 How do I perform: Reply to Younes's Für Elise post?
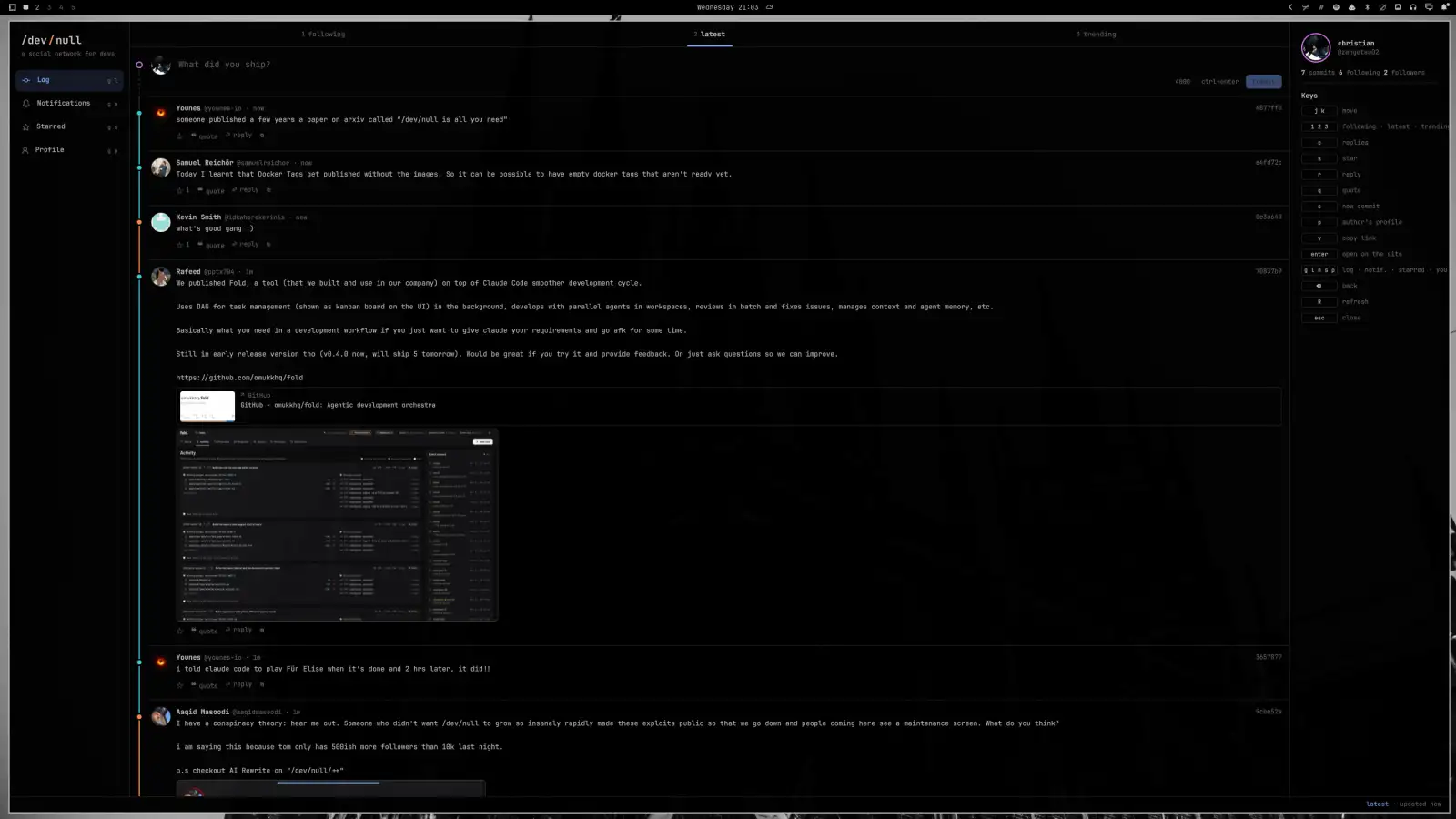coord(239,684)
